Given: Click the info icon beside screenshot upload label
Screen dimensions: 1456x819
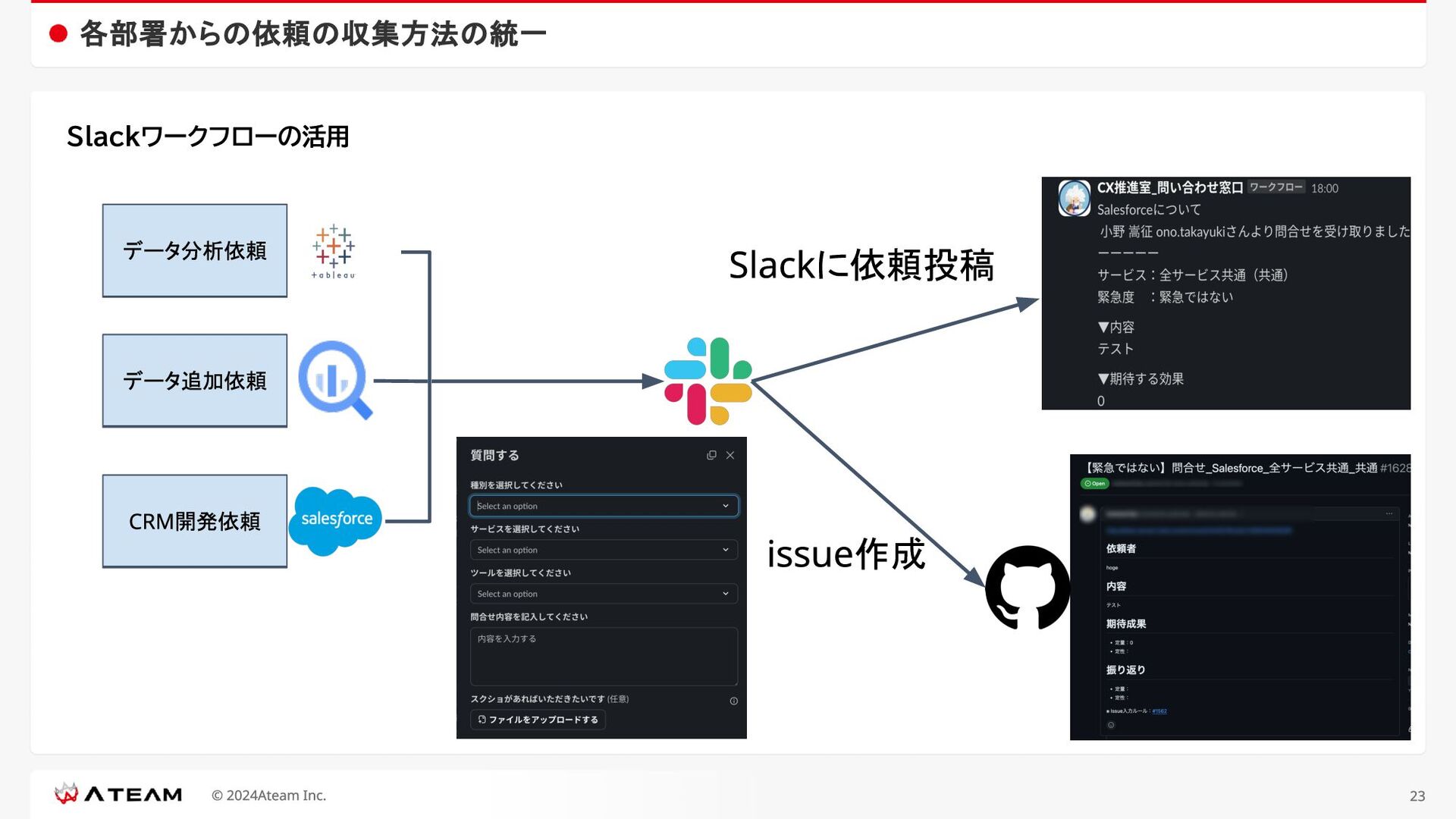Looking at the screenshot, I should (x=733, y=701).
